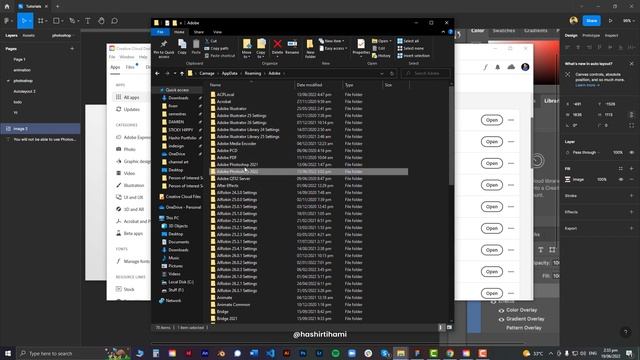
Task: Click the Copy icon in Explorer ribbon
Action: (x=182, y=47)
